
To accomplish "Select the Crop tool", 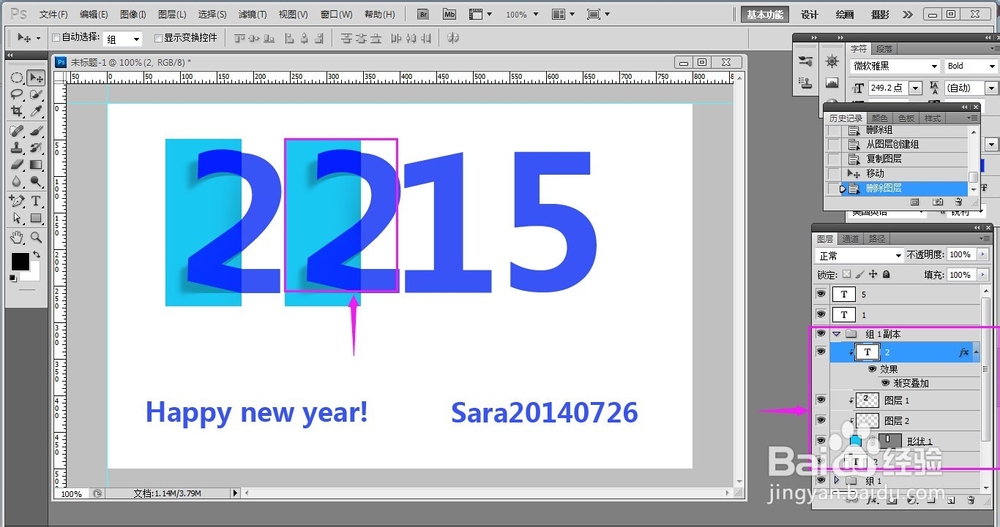I will [17, 112].
